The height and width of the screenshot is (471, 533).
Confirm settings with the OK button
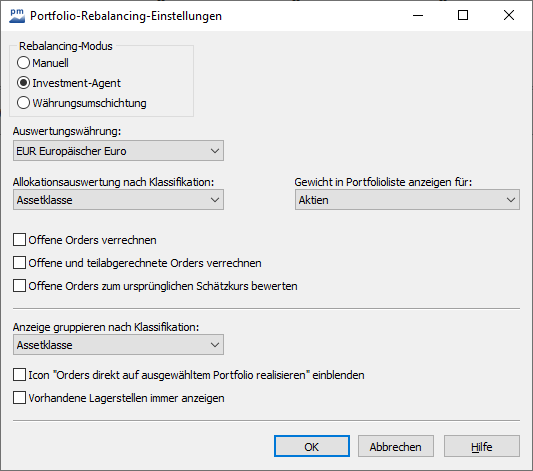click(312, 446)
